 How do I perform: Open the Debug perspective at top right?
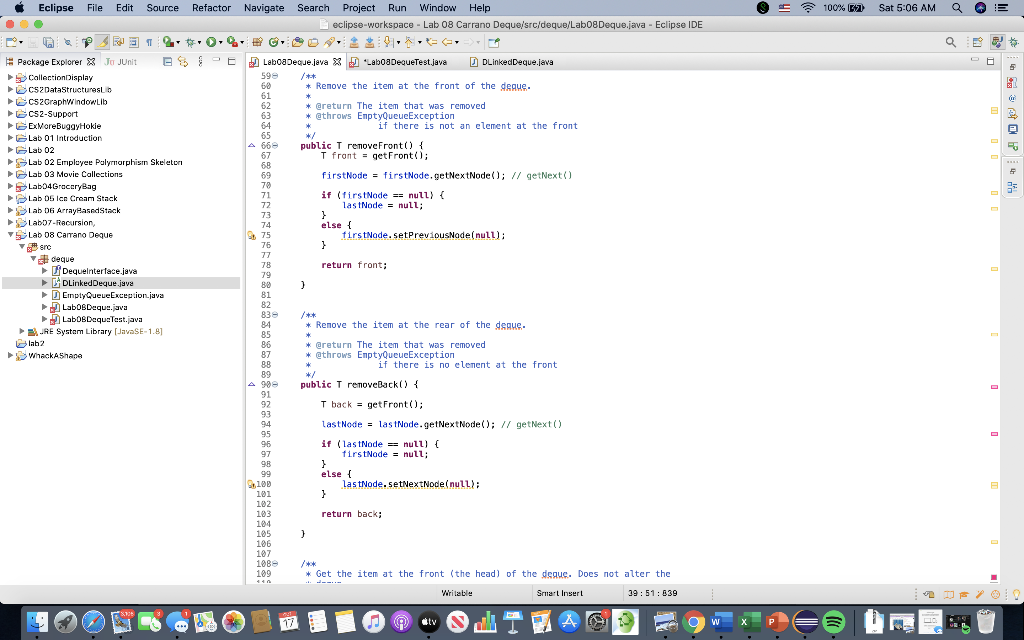click(x=1014, y=42)
